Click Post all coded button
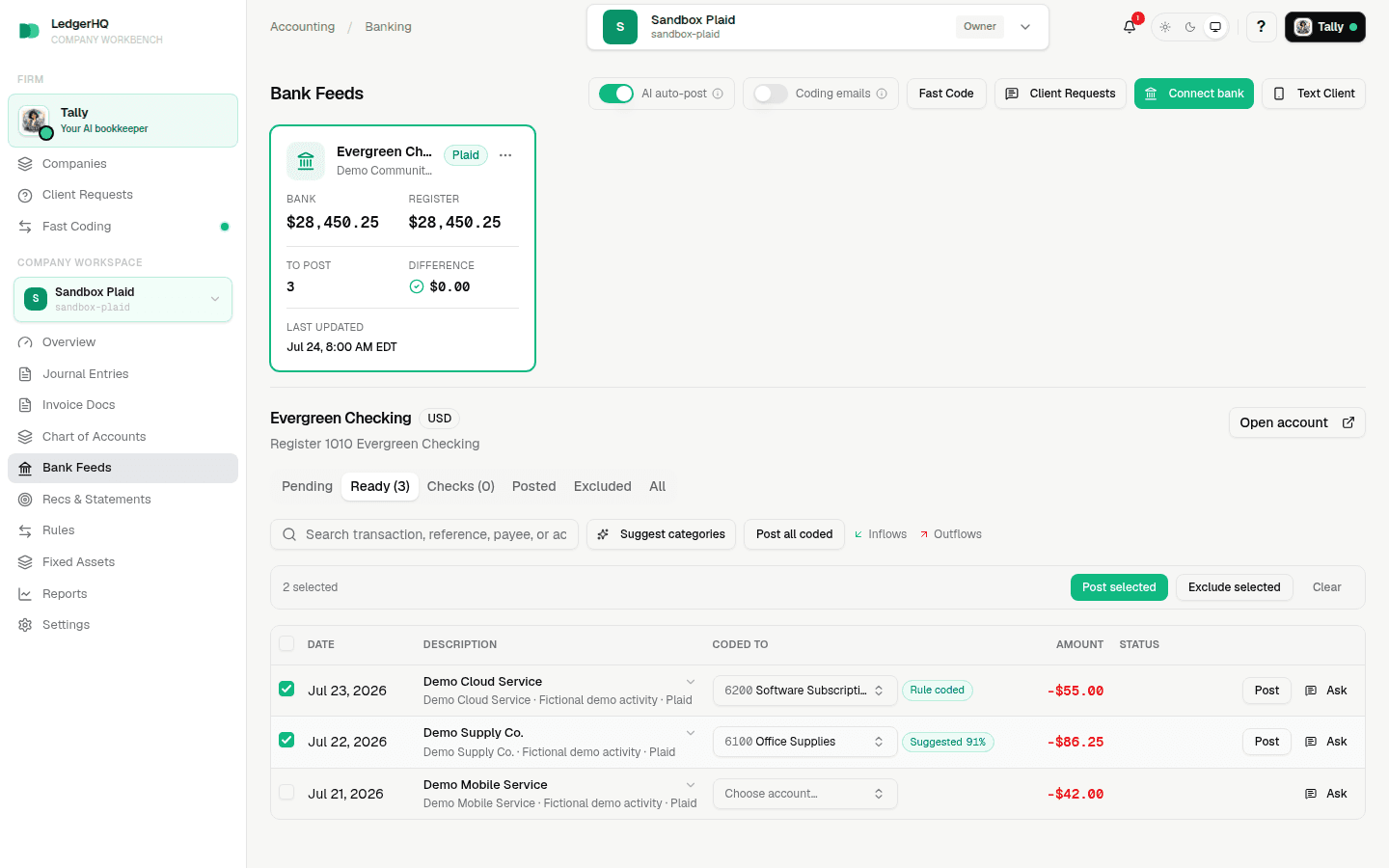 coord(794,534)
